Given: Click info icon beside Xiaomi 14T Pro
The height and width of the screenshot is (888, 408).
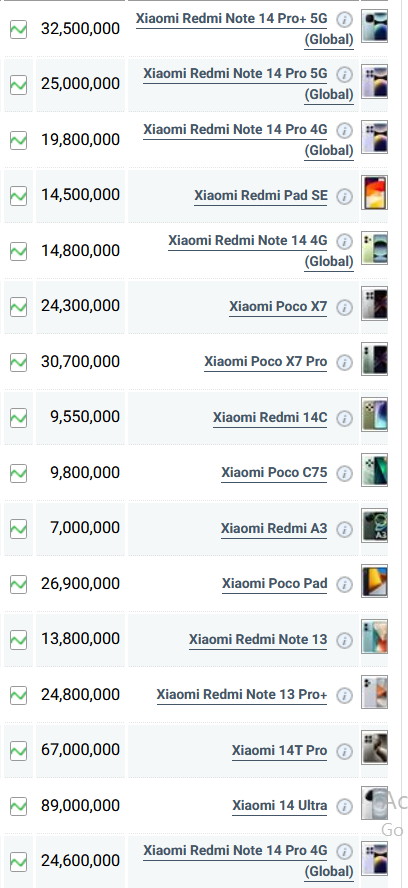Looking at the screenshot, I should 344,751.
